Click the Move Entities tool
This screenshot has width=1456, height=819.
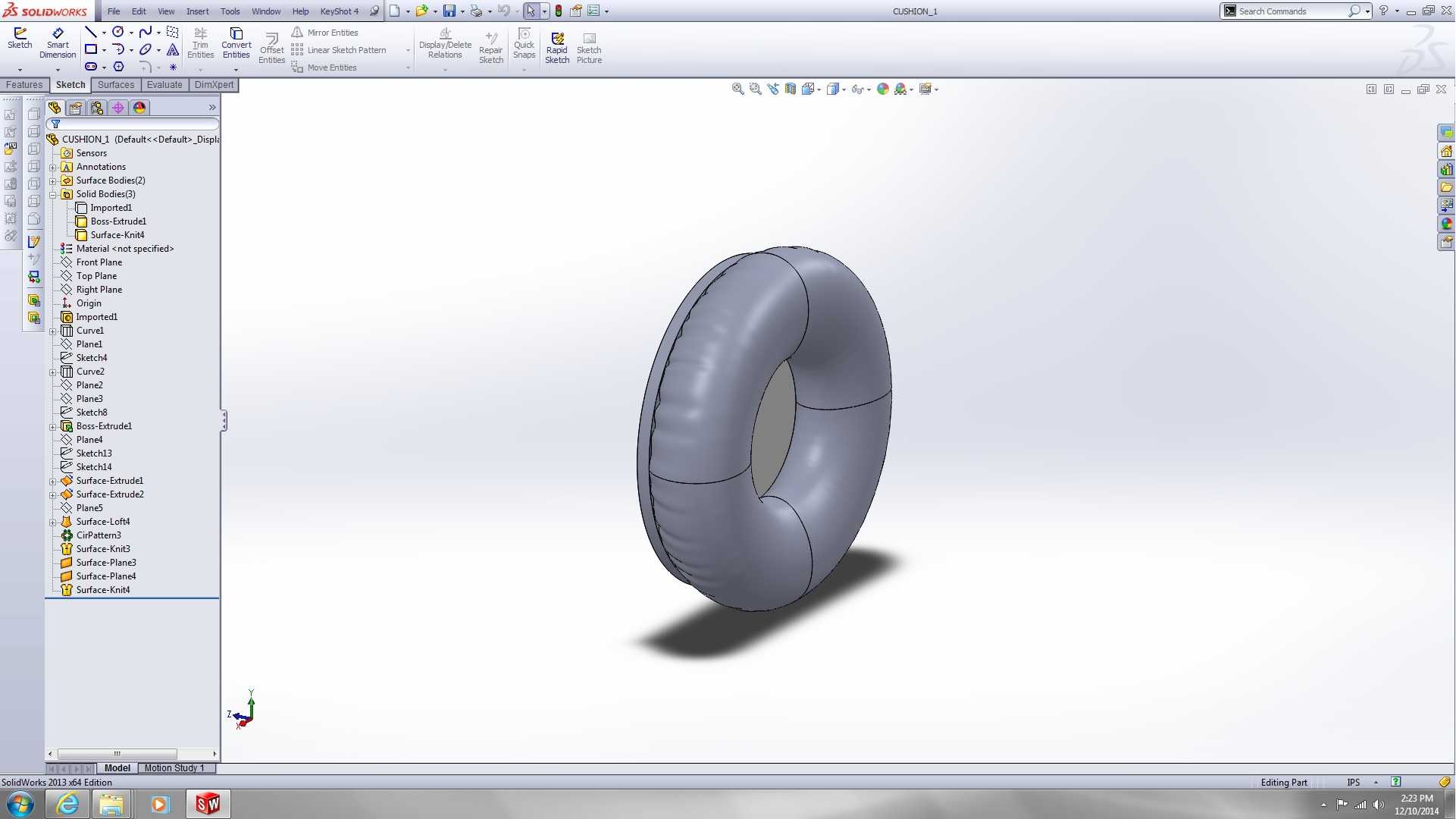click(x=324, y=67)
